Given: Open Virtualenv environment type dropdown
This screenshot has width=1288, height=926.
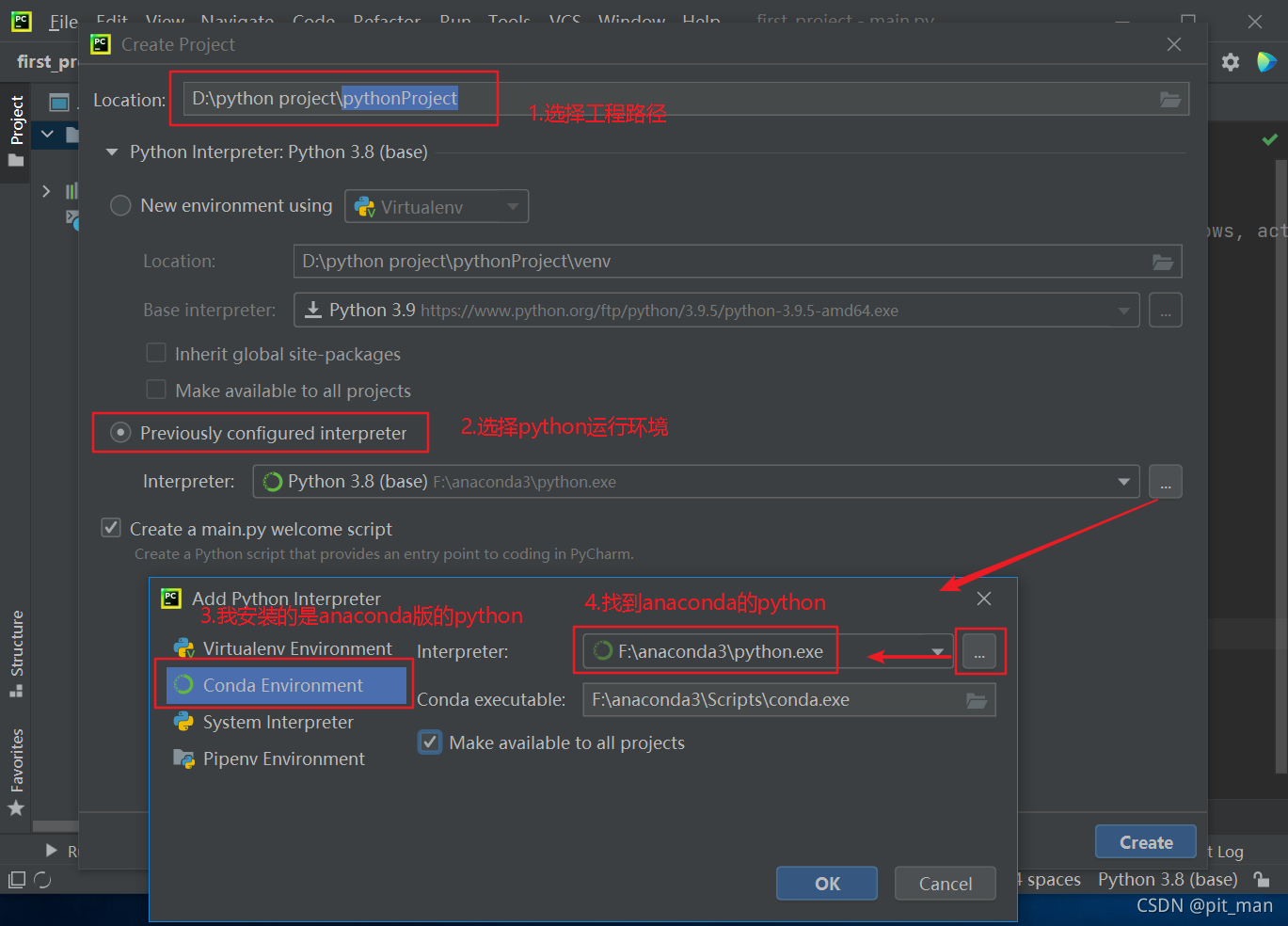Looking at the screenshot, I should (437, 207).
